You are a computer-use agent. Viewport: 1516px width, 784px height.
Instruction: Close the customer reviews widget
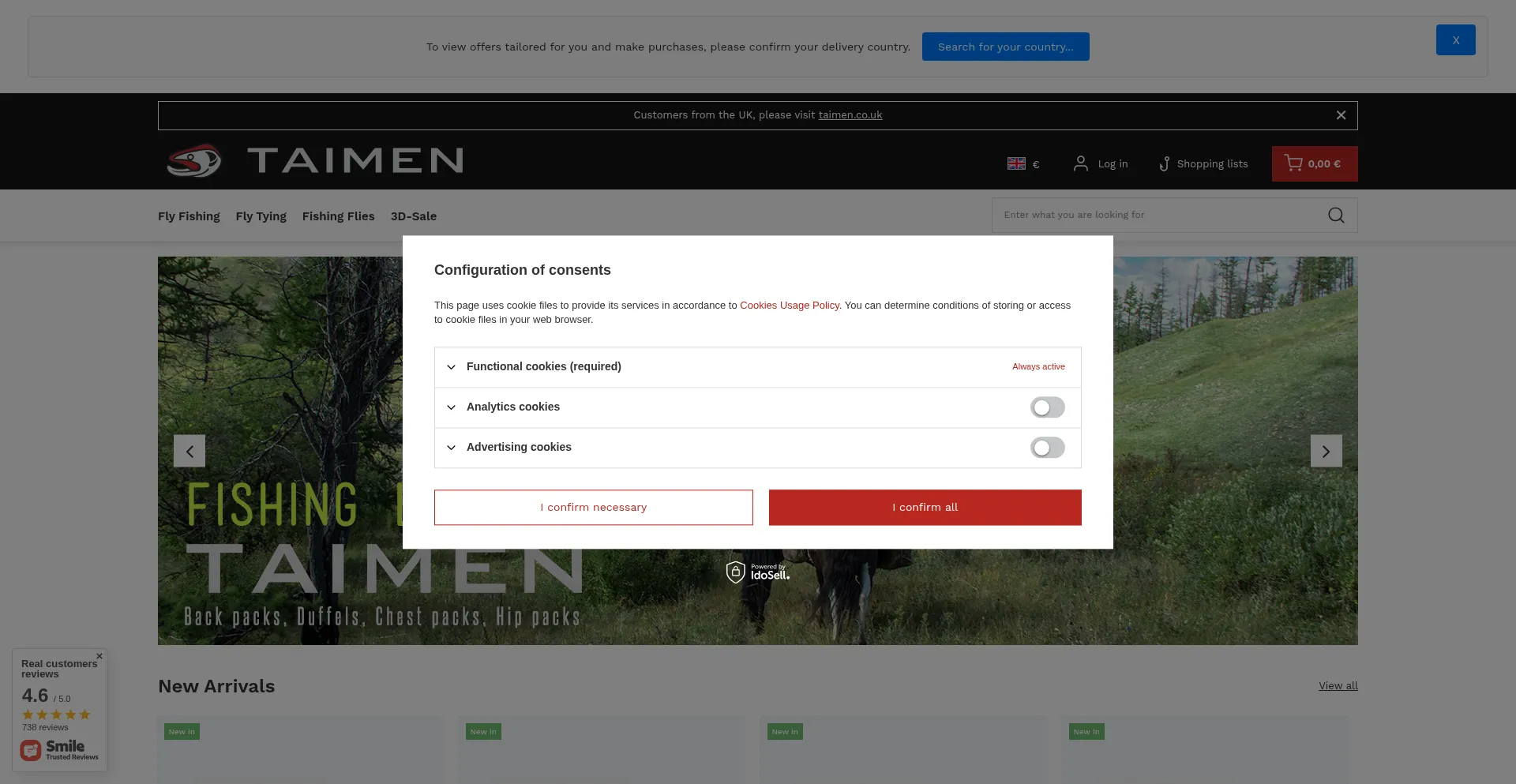pyautogui.click(x=99, y=656)
